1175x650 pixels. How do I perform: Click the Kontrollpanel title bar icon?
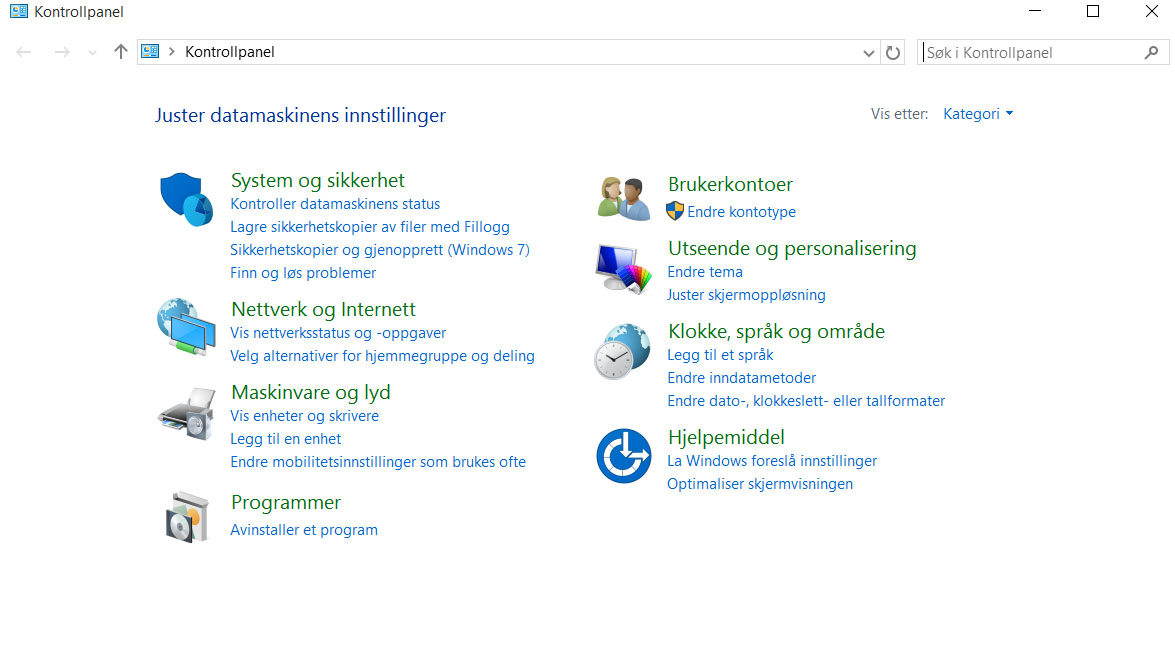point(19,11)
